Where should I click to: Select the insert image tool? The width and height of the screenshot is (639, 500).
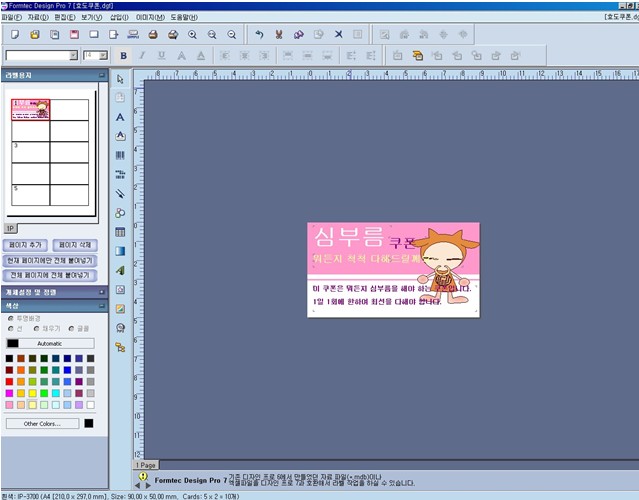point(120,308)
